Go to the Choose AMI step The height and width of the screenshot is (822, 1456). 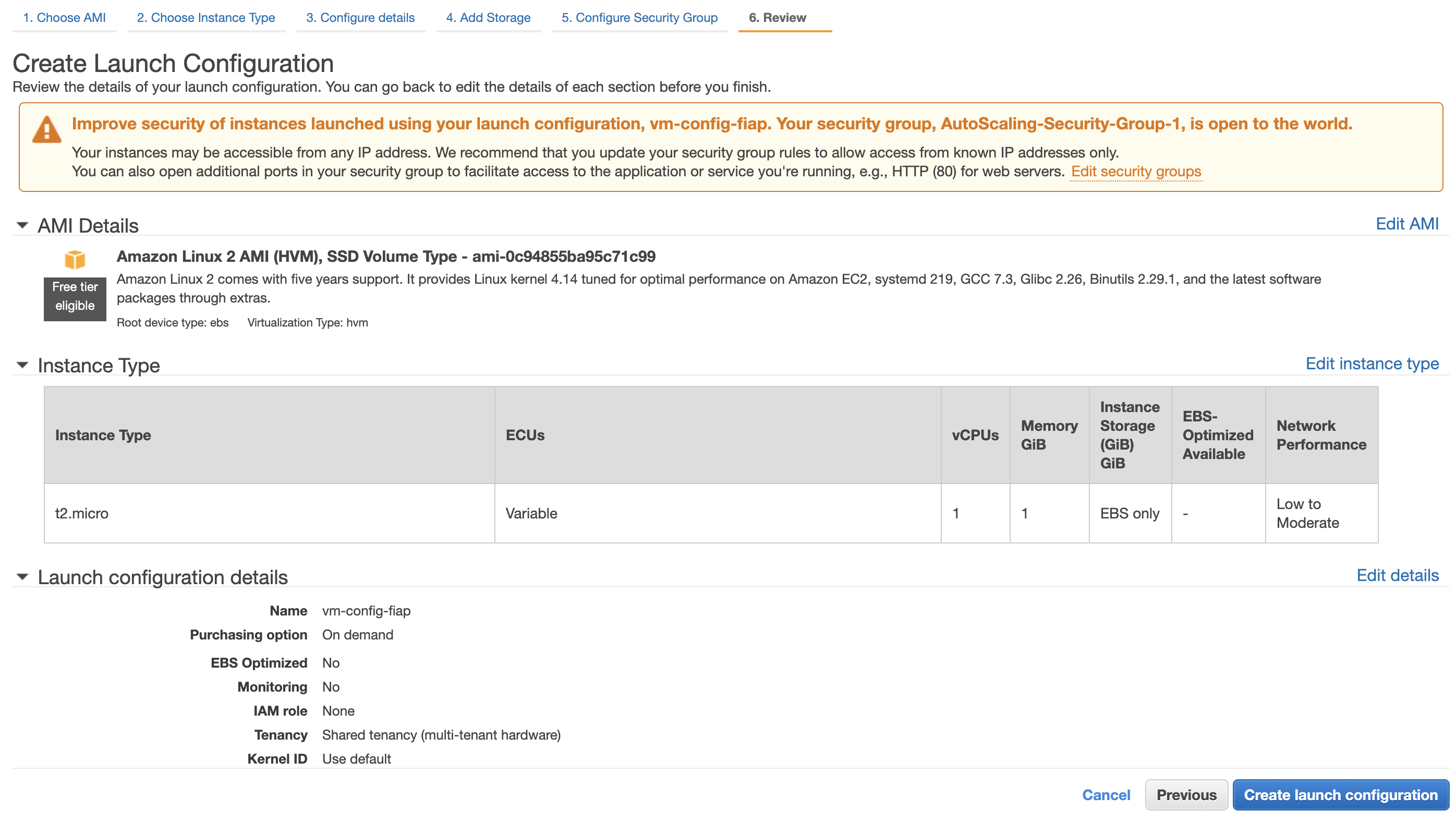click(x=64, y=18)
